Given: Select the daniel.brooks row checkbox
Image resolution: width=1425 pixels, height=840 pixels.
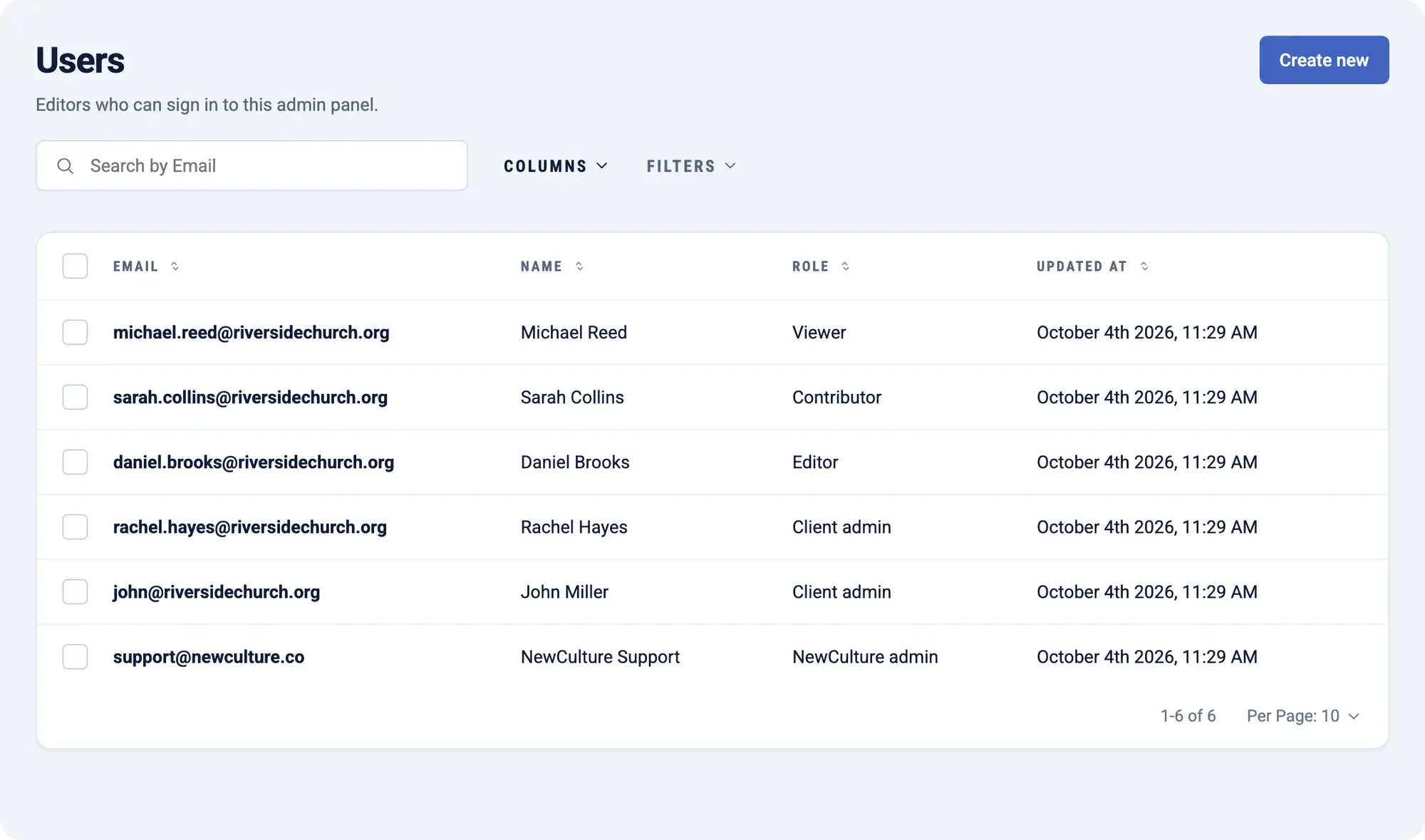Looking at the screenshot, I should click(x=75, y=462).
